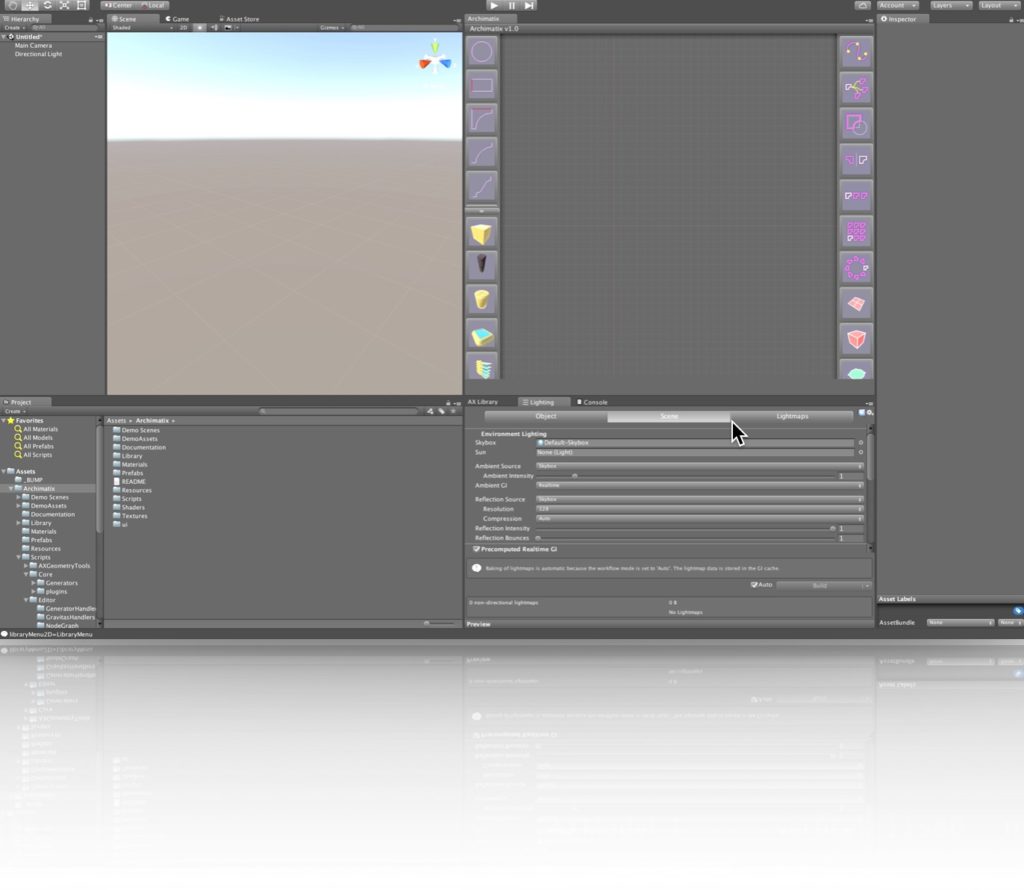Toggle scene lighting sun button
The image size is (1024, 890).
[x=200, y=28]
